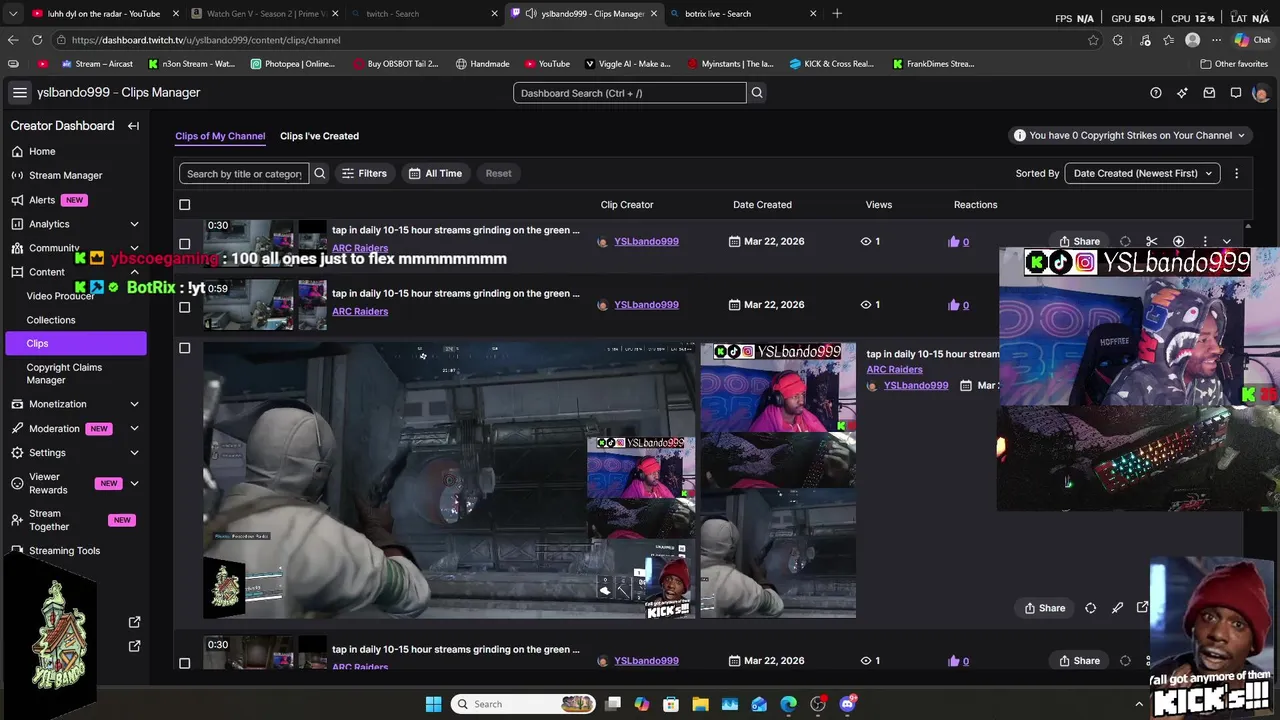This screenshot has width=1280, height=720.
Task: Open ARC Raiders link in the 0:59 row
Action: [360, 311]
